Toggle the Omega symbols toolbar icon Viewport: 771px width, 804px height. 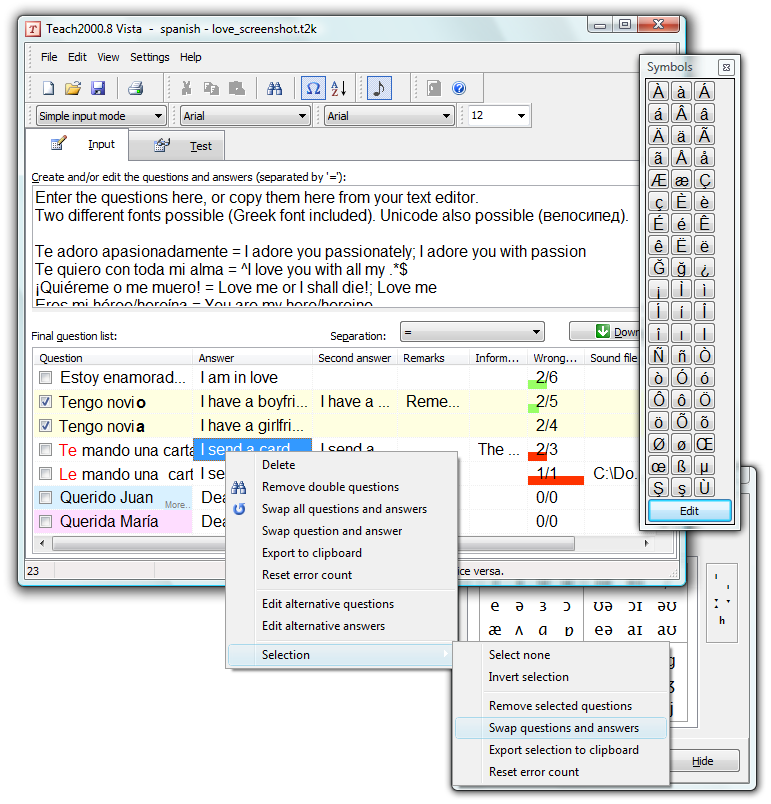coord(313,88)
